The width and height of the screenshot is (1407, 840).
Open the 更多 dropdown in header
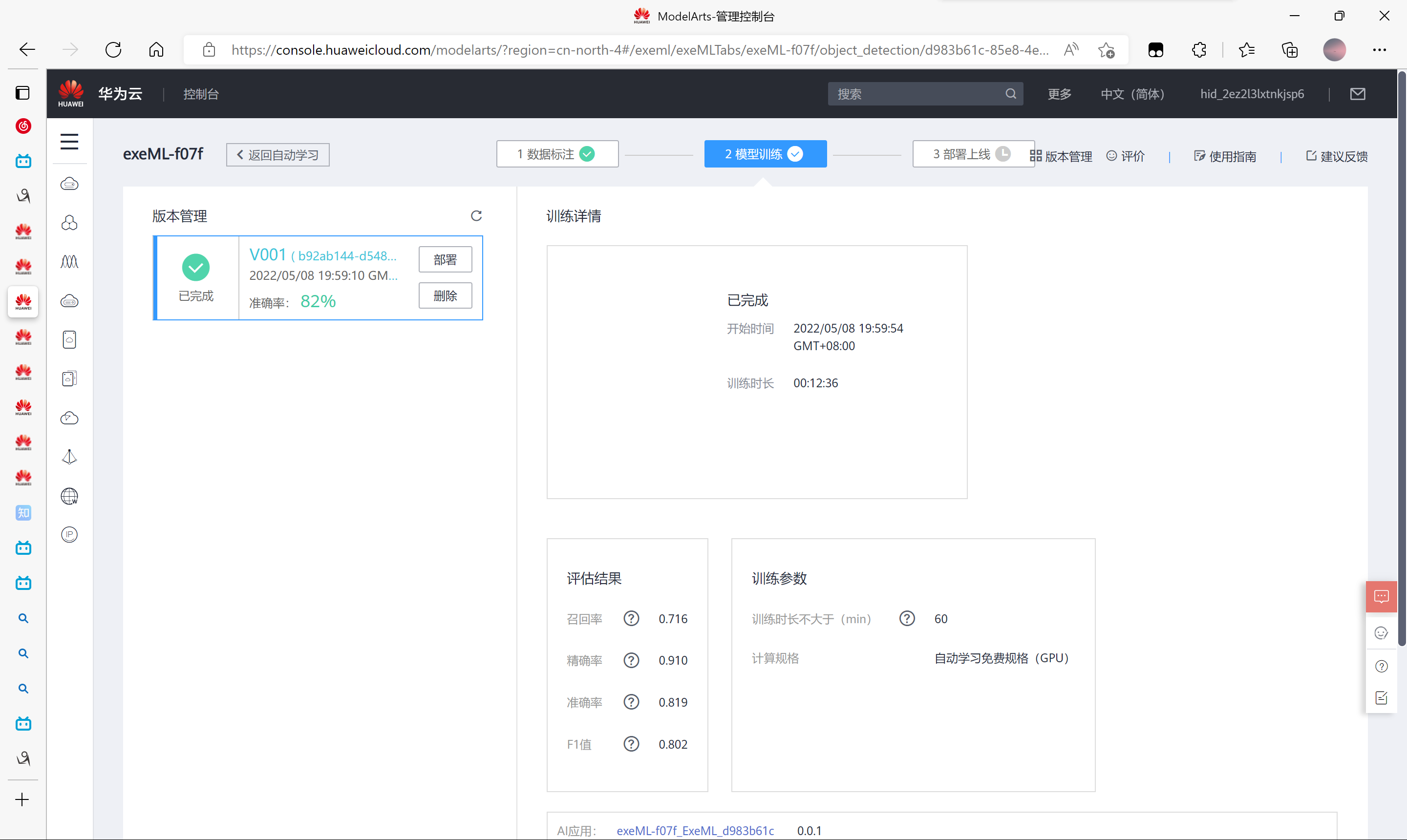1059,94
